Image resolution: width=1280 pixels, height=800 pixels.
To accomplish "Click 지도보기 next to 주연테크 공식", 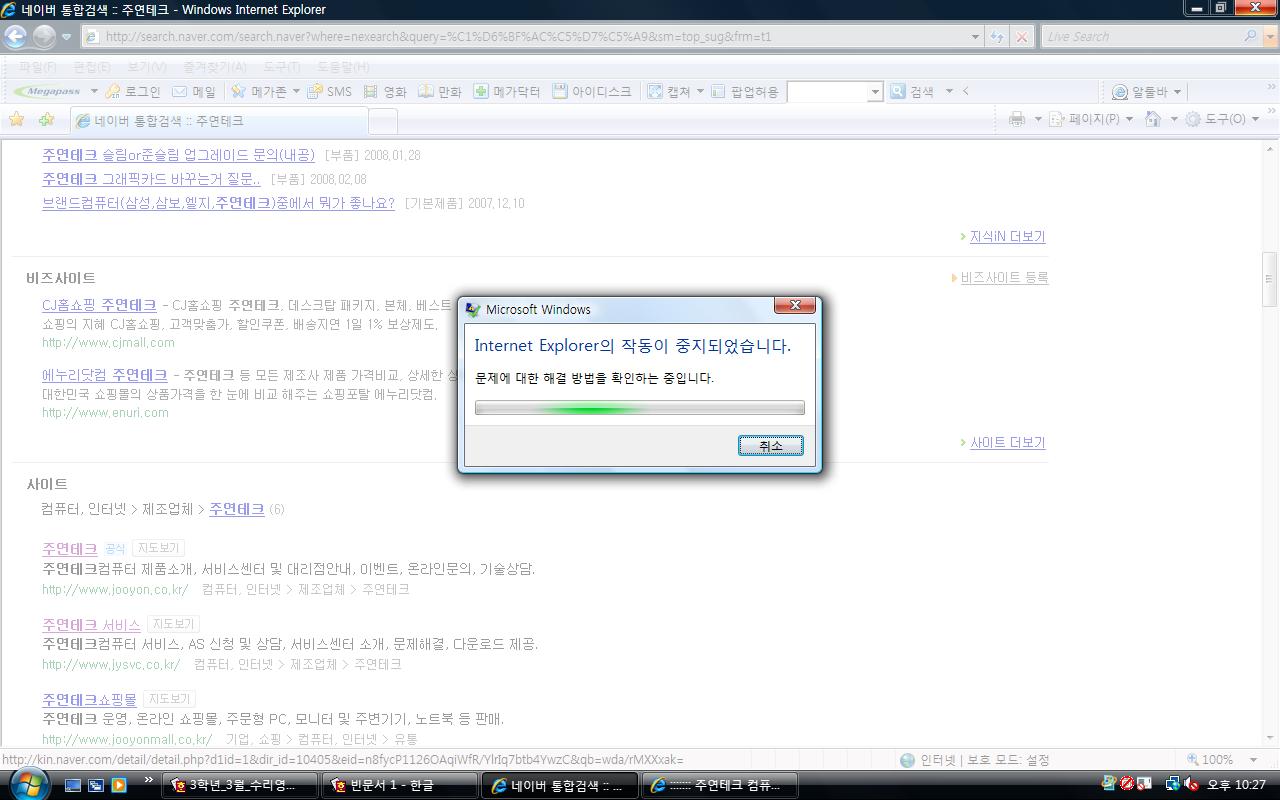I will [x=158, y=548].
